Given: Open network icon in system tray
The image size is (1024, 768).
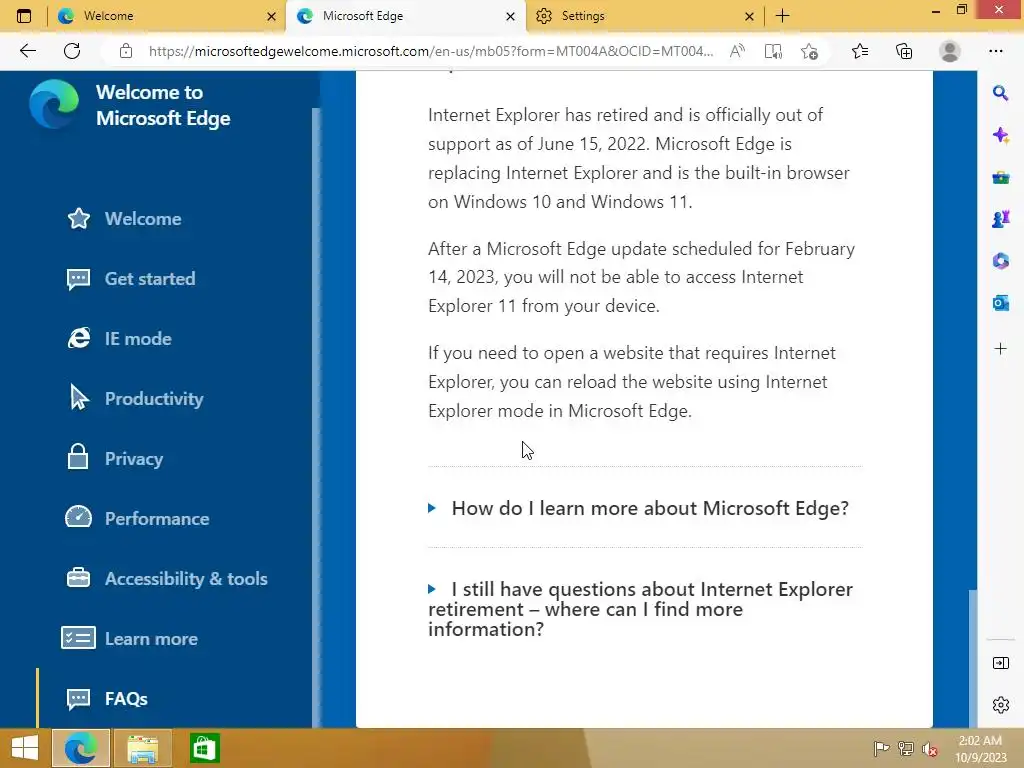Looking at the screenshot, I should pos(906,748).
